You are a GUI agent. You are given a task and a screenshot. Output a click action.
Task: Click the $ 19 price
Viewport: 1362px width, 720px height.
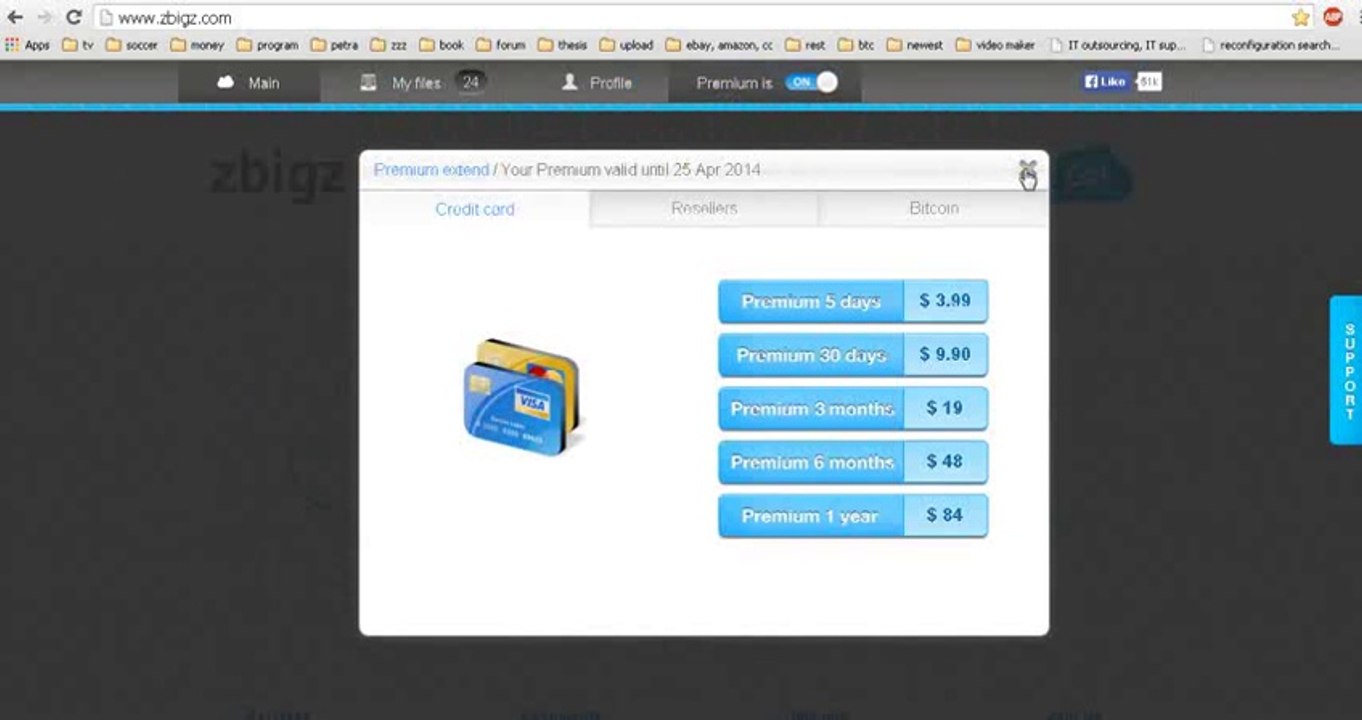point(945,409)
